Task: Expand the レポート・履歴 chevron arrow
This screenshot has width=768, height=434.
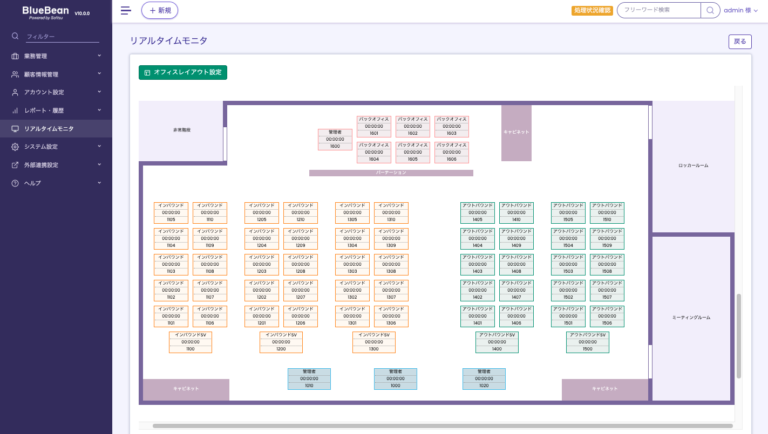Action: point(100,110)
